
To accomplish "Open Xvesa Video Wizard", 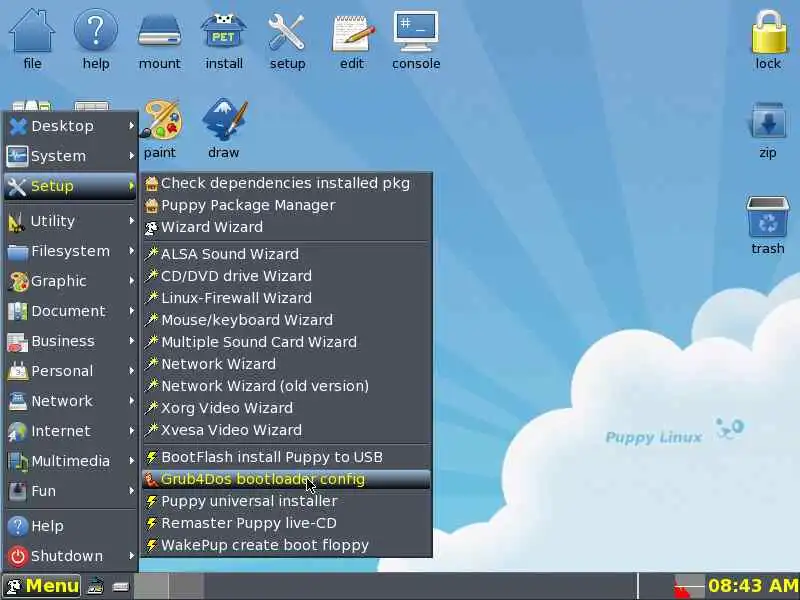I will [286, 430].
